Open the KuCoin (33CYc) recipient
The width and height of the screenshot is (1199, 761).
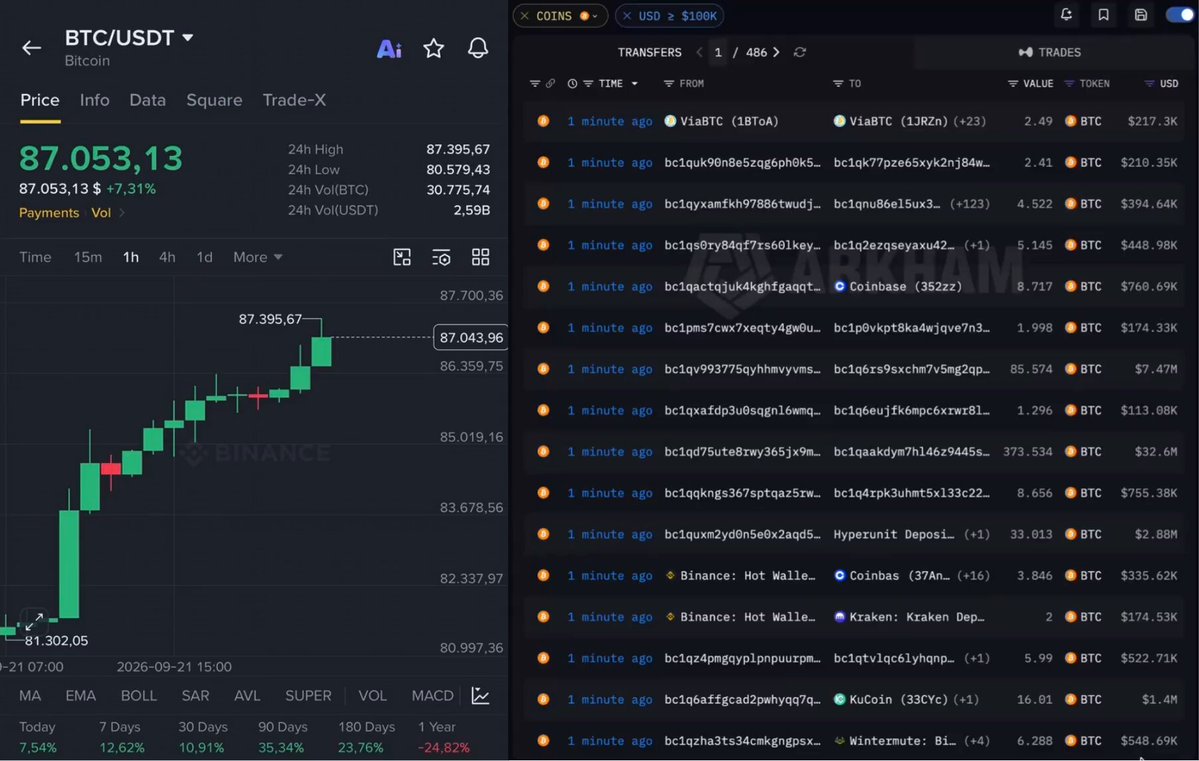(891, 699)
